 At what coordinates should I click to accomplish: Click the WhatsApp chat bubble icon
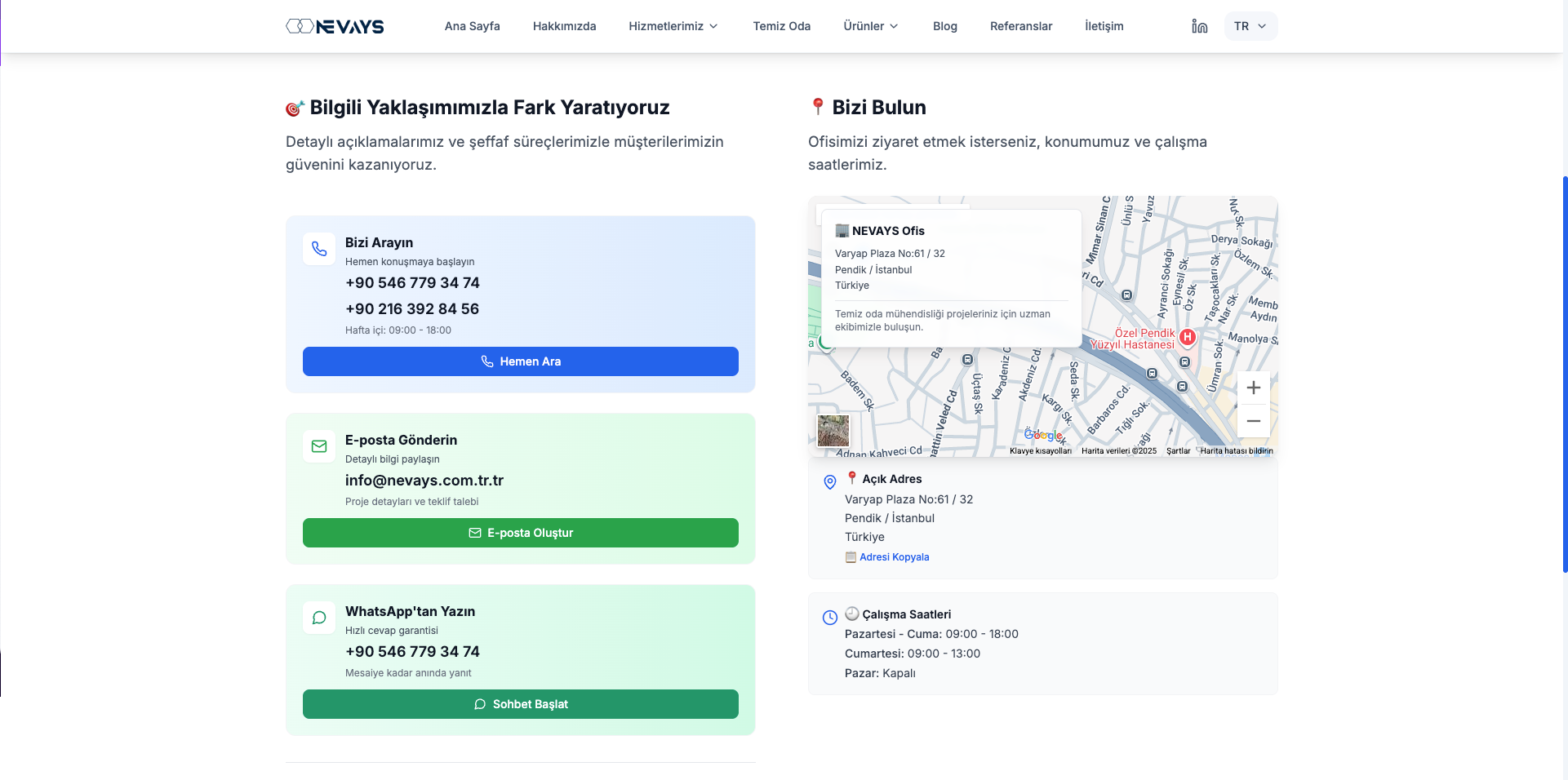[319, 618]
